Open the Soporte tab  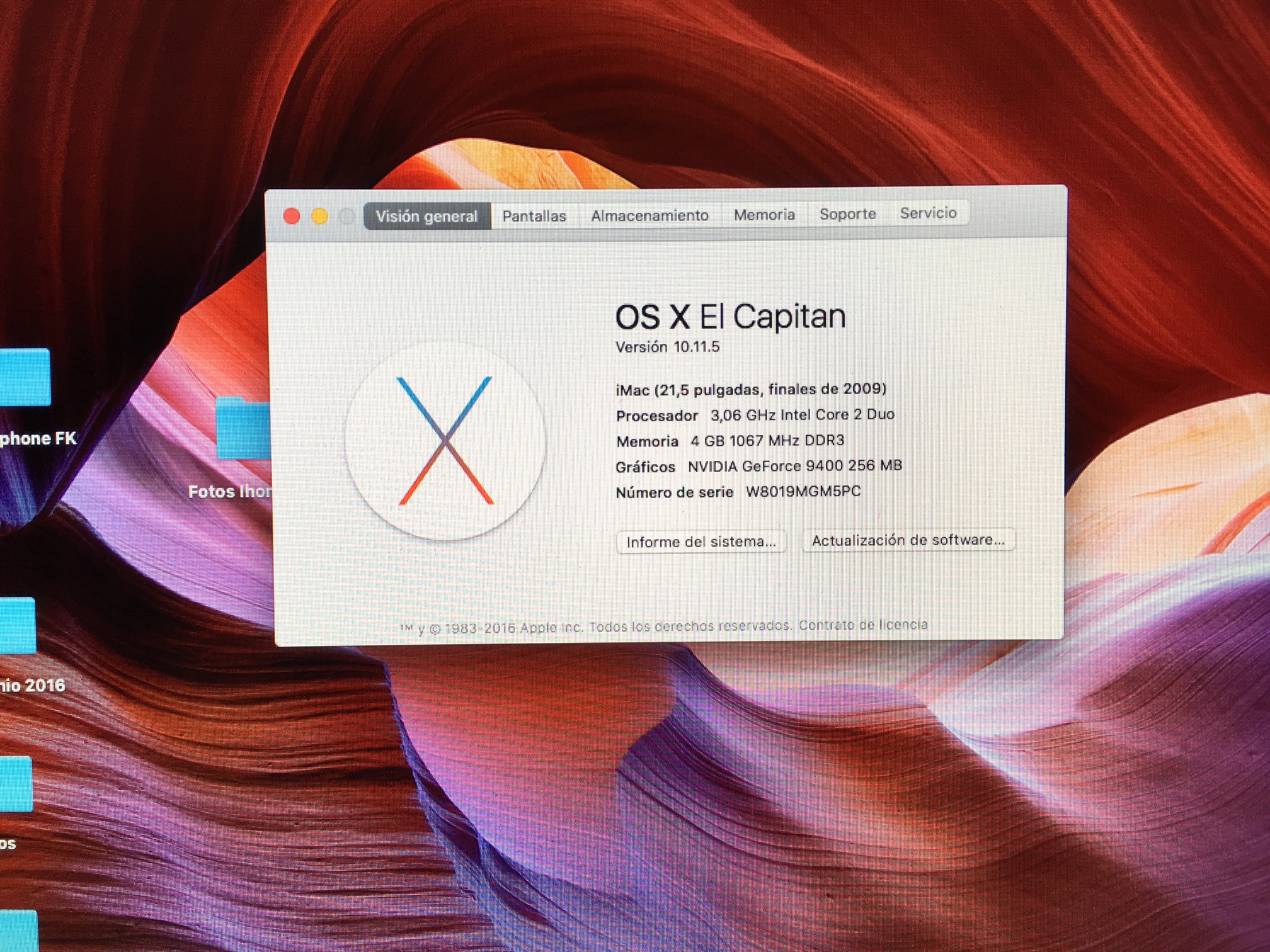(847, 214)
